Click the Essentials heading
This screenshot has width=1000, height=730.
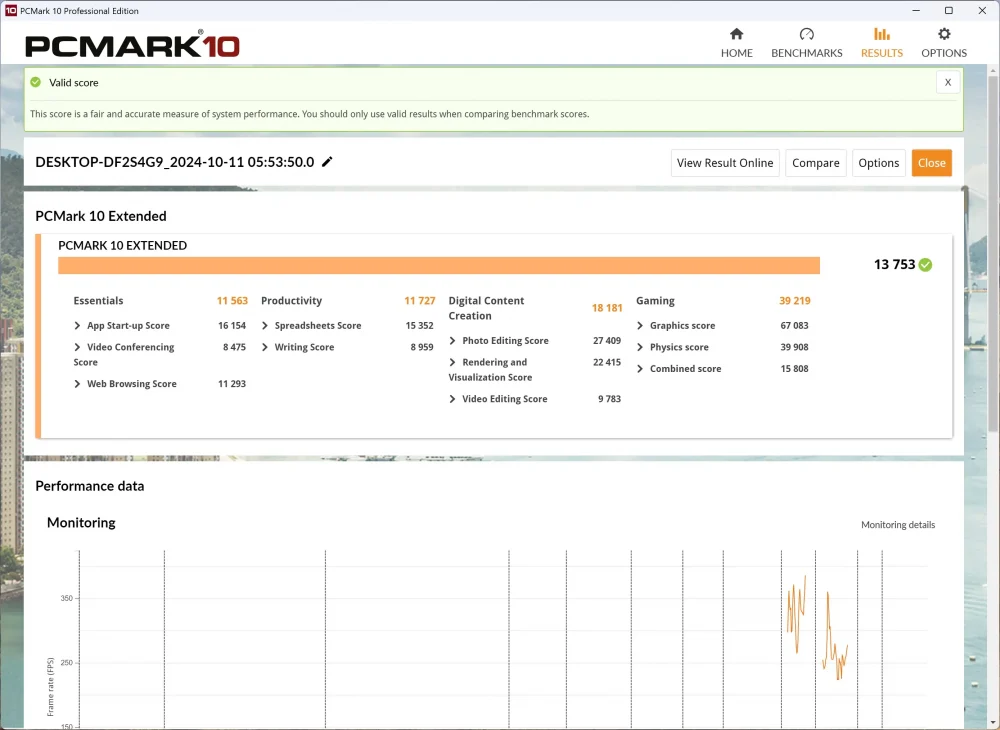coord(98,301)
